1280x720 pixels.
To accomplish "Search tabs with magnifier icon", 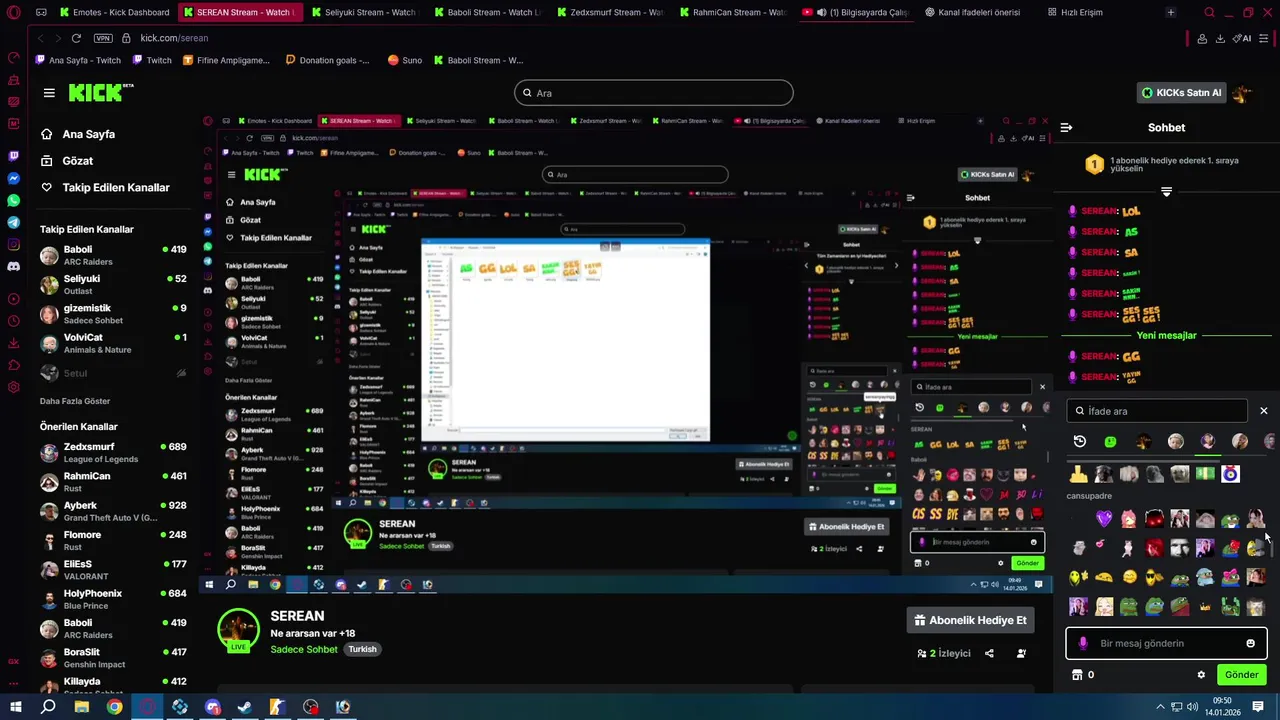I will coord(1209,12).
